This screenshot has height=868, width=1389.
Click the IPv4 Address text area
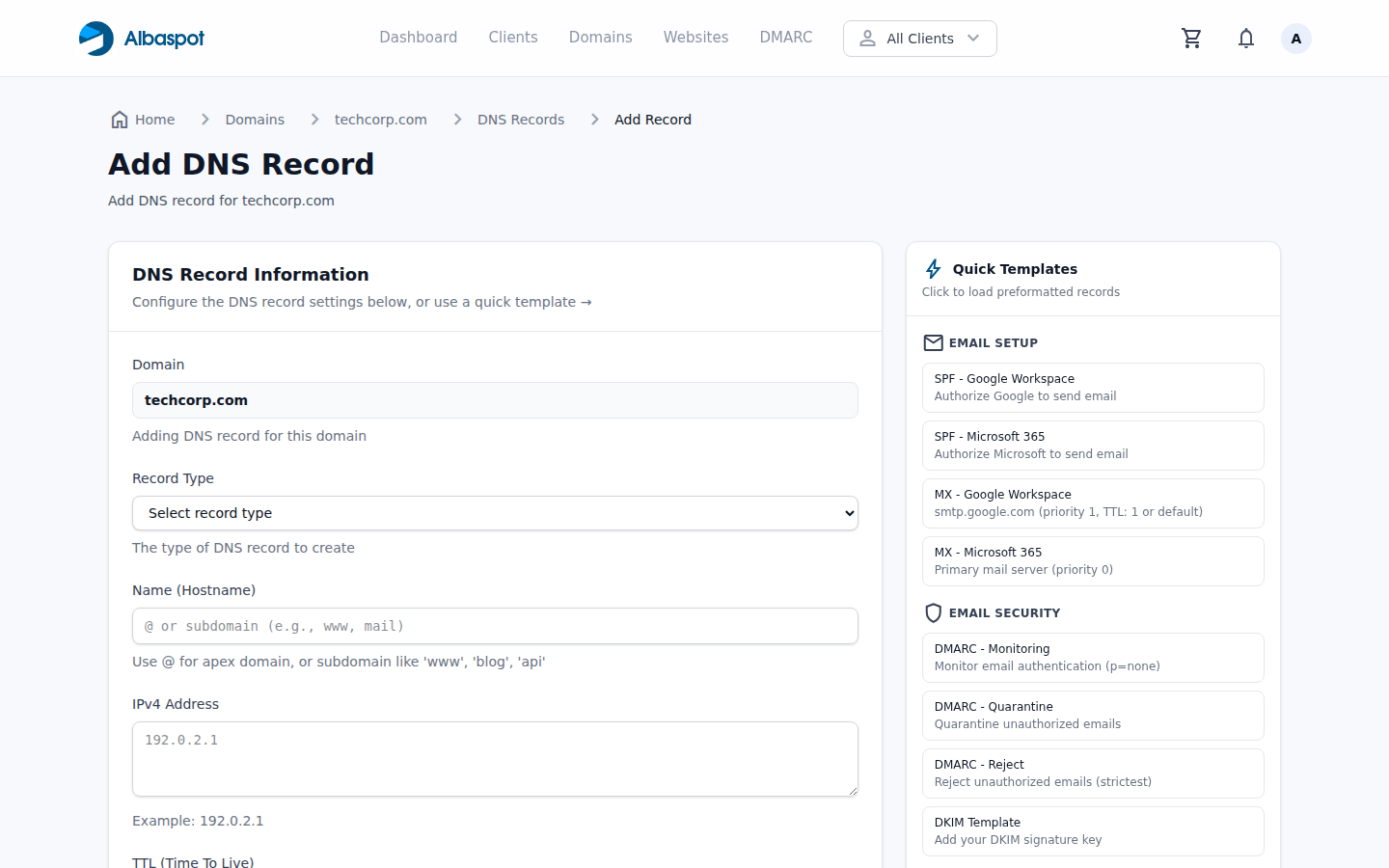coord(495,759)
